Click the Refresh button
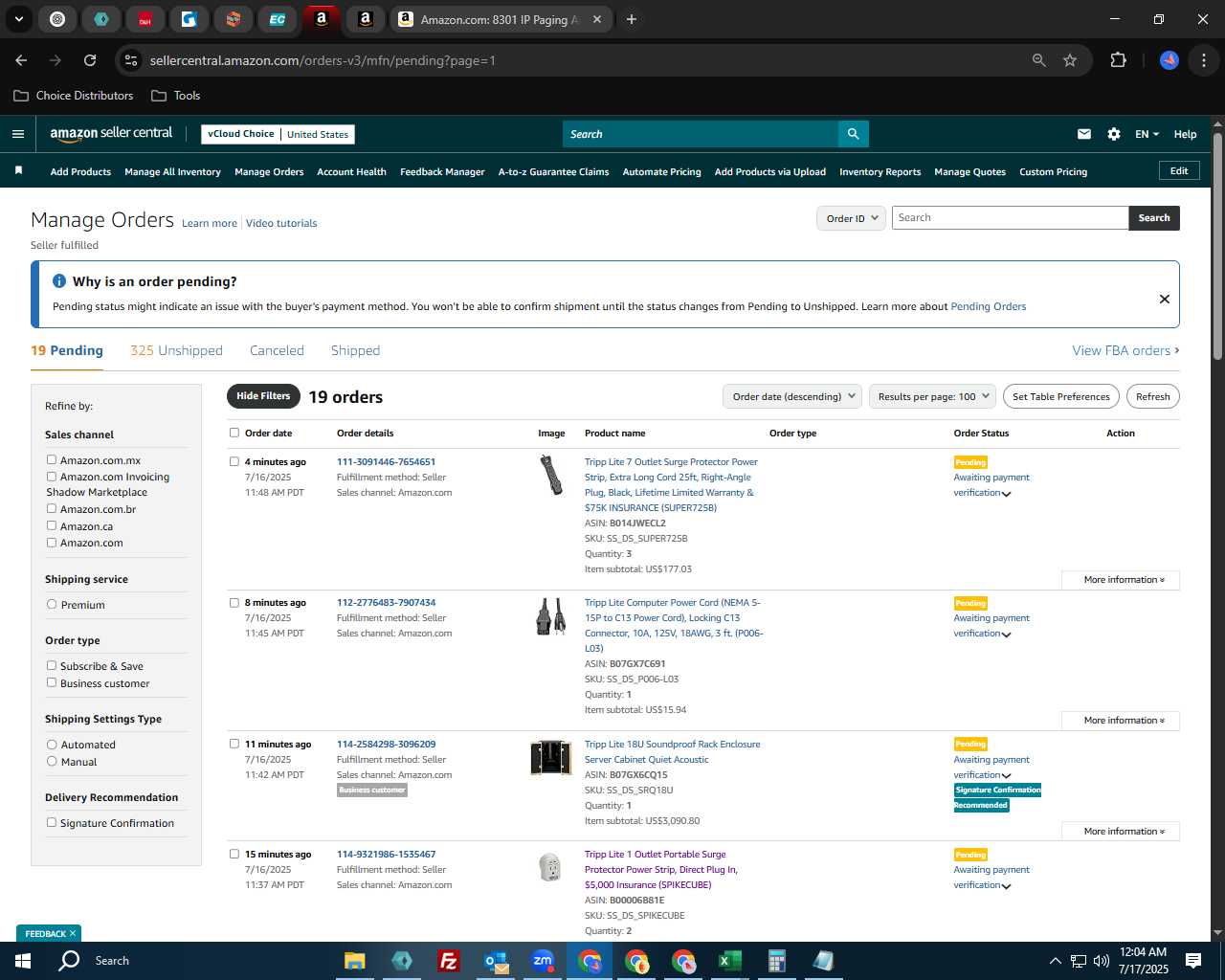Image resolution: width=1225 pixels, height=980 pixels. point(1153,396)
